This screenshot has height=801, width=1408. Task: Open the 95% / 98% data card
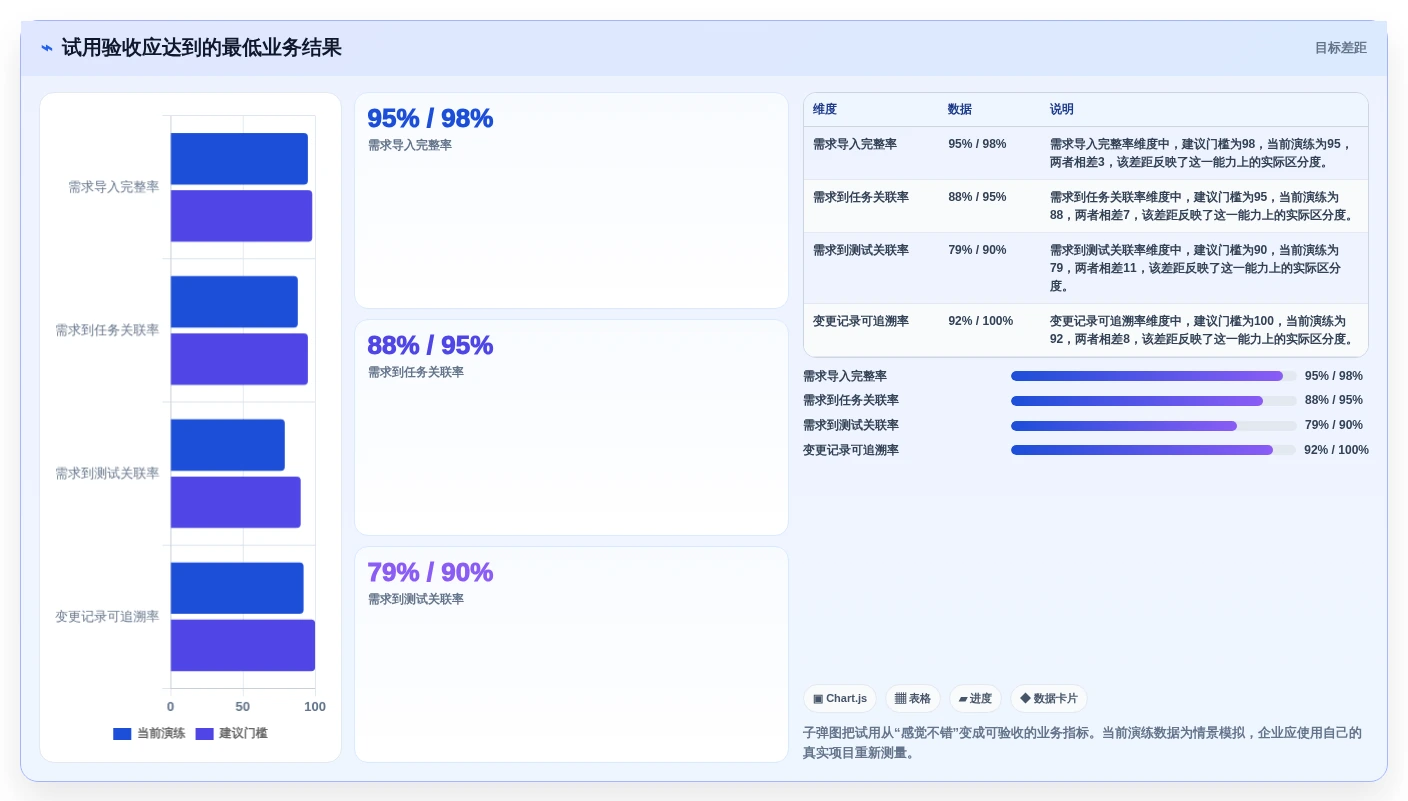point(571,201)
